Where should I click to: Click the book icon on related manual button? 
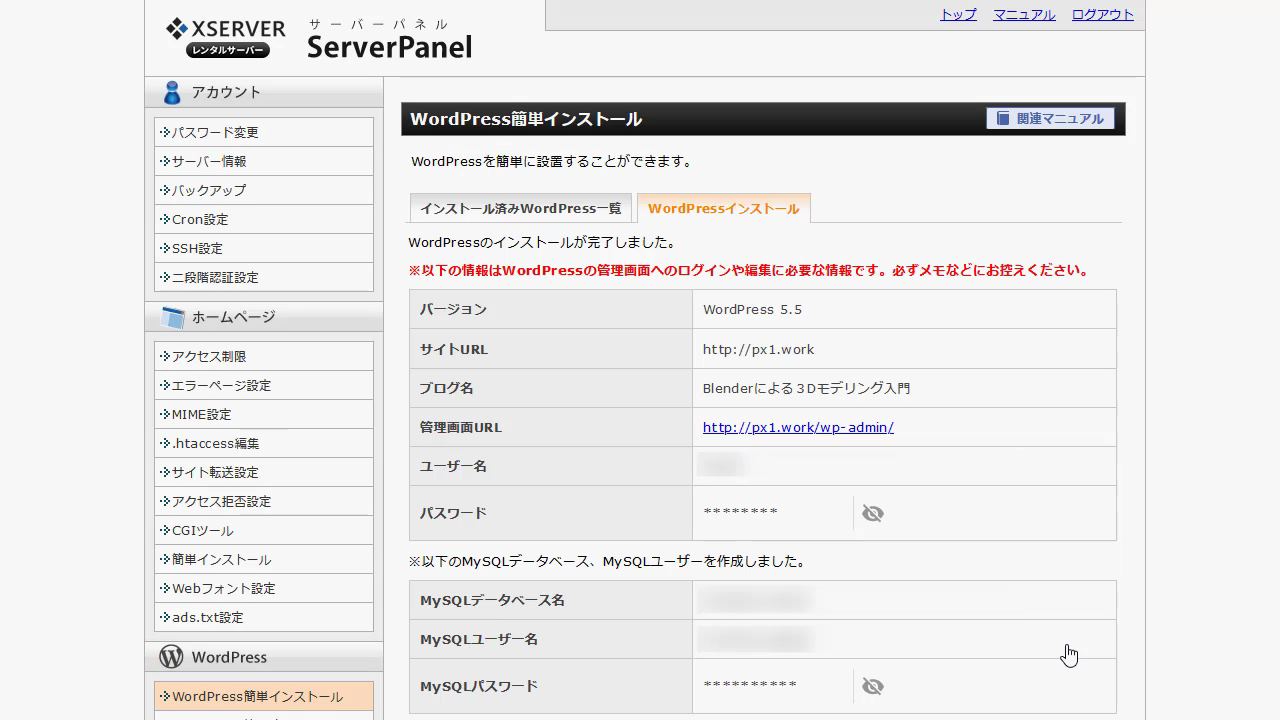[x=1003, y=118]
